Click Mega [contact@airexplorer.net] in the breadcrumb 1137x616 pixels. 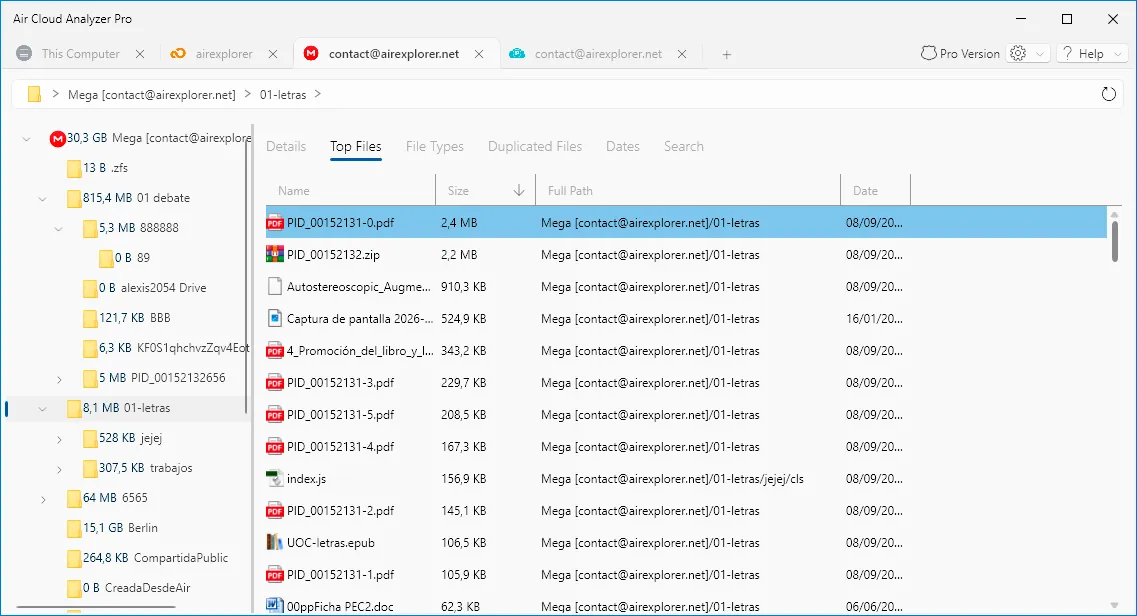pyautogui.click(x=152, y=94)
